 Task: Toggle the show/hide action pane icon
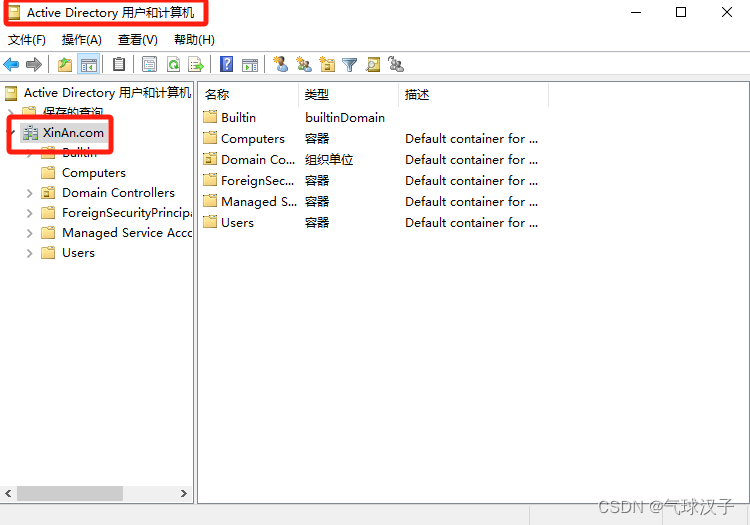click(250, 65)
